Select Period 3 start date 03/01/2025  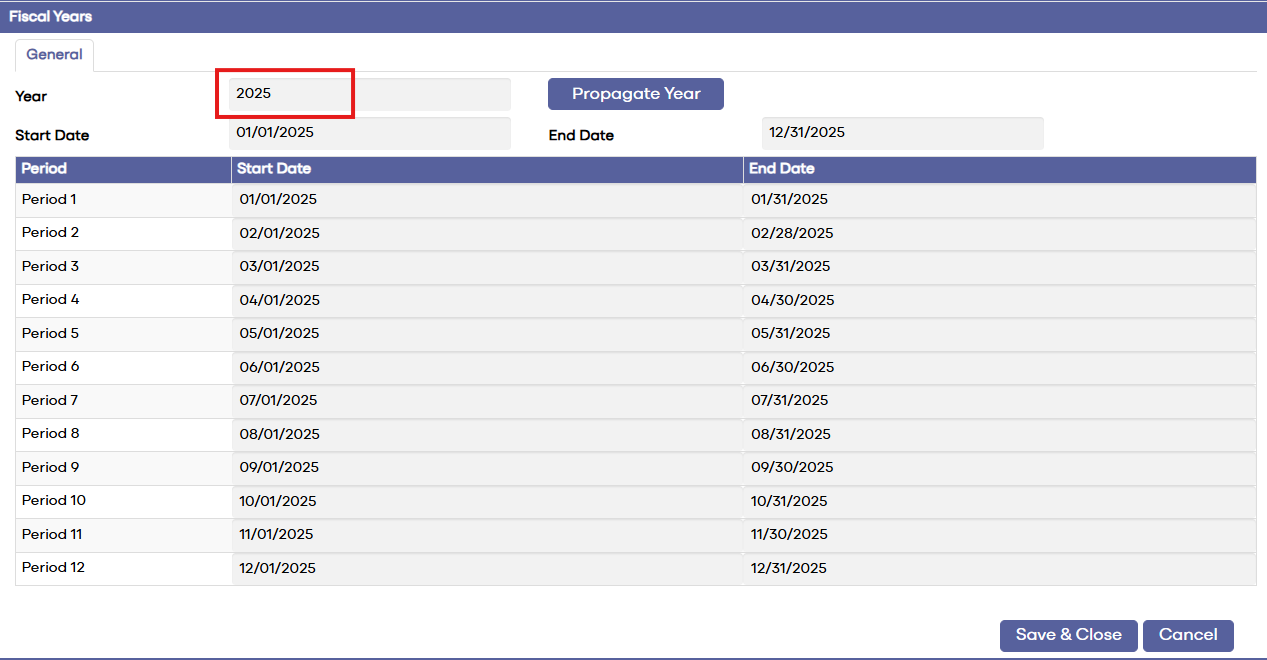[487, 267]
